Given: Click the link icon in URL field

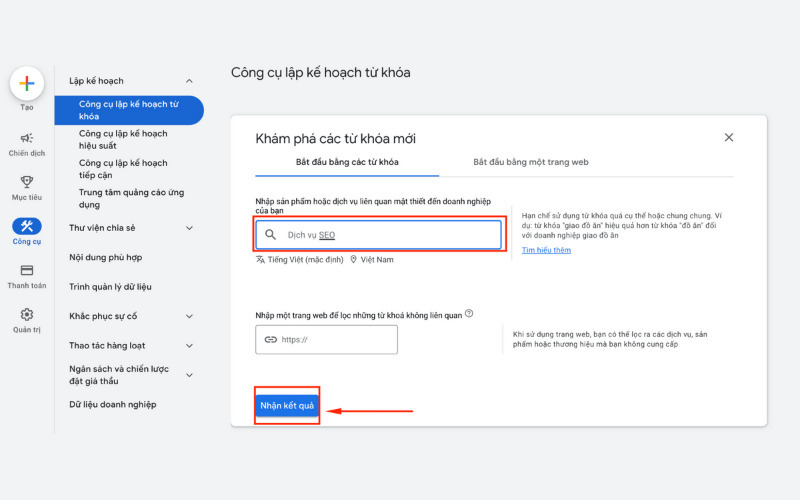Looking at the screenshot, I should coord(270,339).
